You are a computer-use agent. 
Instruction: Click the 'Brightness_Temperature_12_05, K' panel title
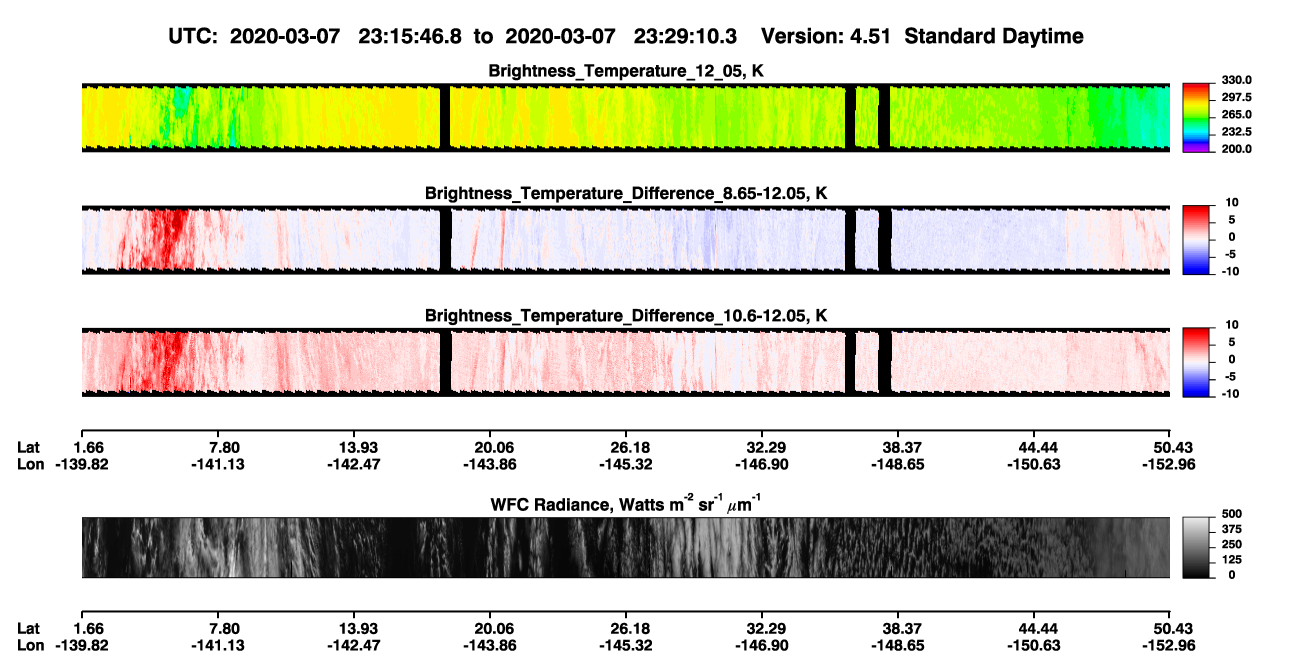pyautogui.click(x=626, y=71)
